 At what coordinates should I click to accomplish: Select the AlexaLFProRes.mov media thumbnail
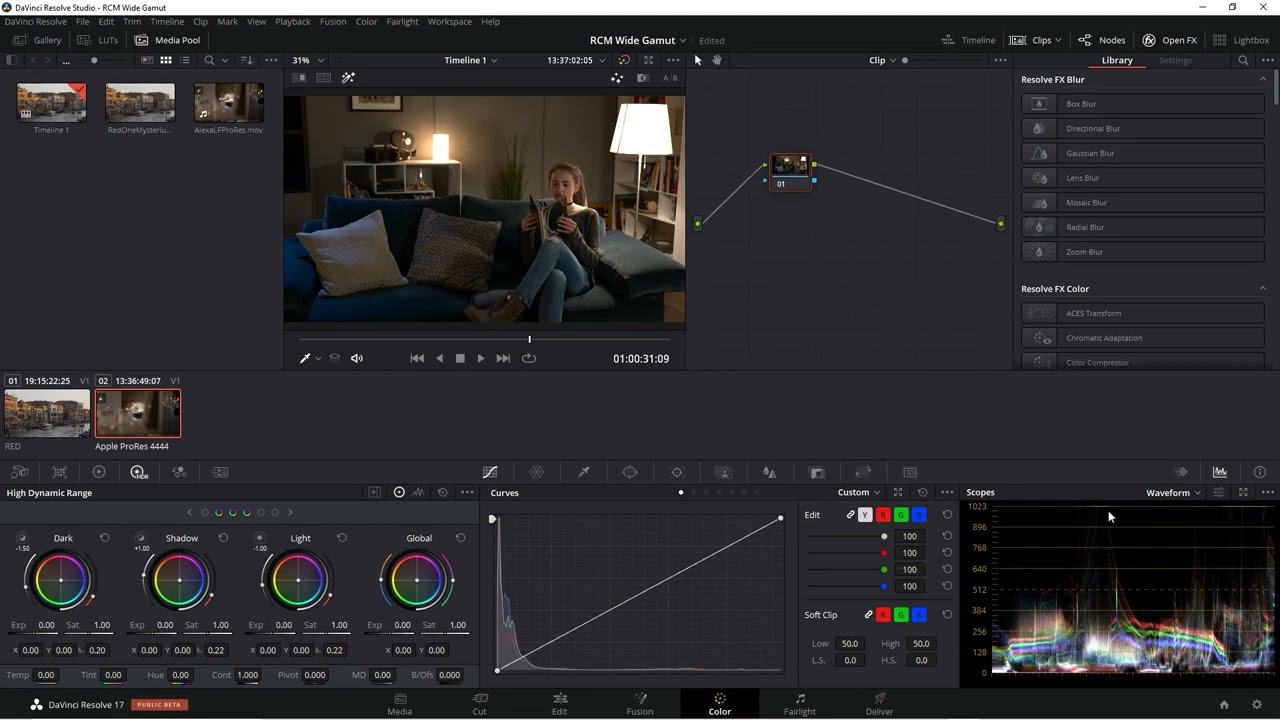click(229, 103)
